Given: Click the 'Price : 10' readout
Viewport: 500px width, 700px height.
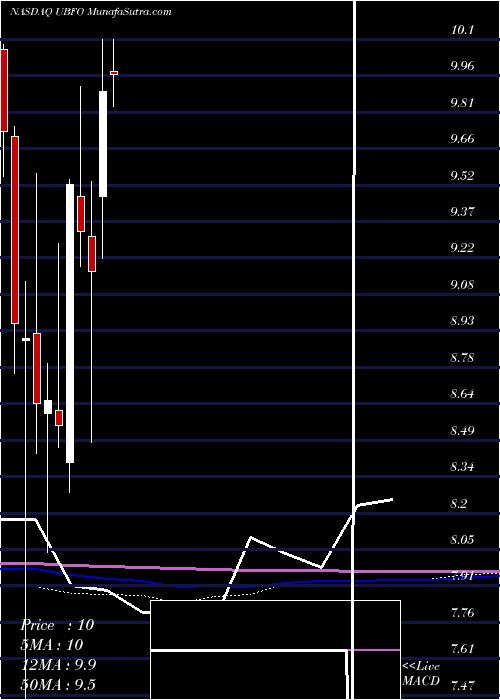Looking at the screenshot, I should pyautogui.click(x=57, y=625).
